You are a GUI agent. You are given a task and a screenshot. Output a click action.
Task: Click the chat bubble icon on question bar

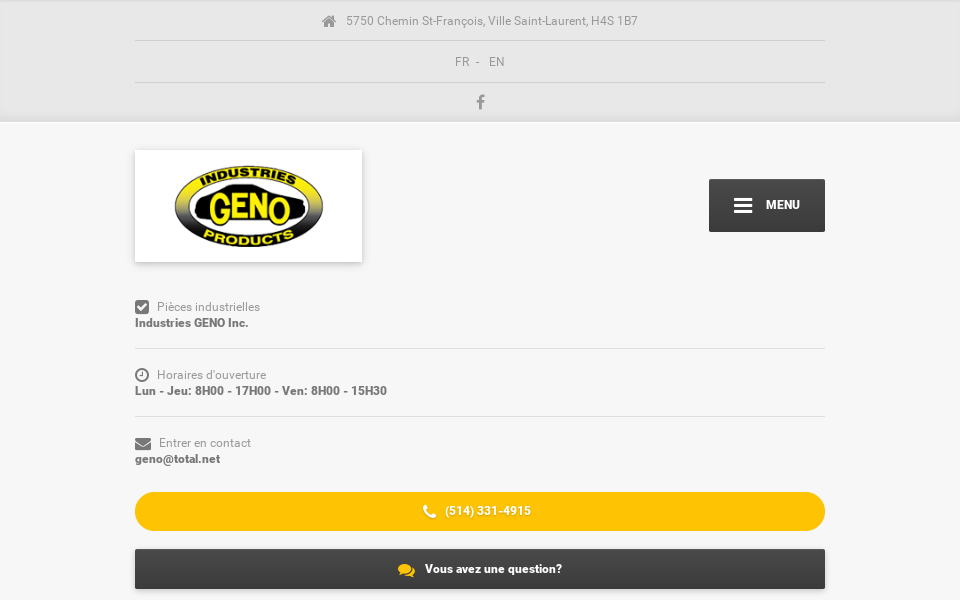click(x=406, y=569)
